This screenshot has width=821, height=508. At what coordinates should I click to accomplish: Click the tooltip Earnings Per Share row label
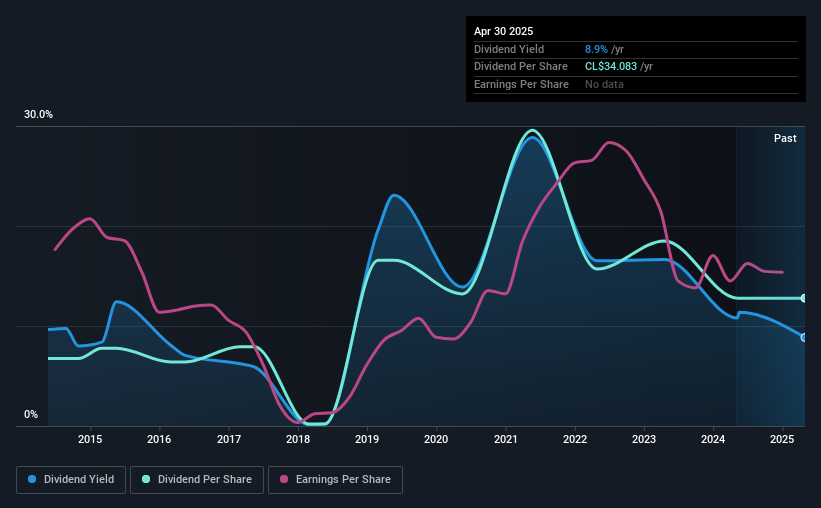tap(521, 84)
